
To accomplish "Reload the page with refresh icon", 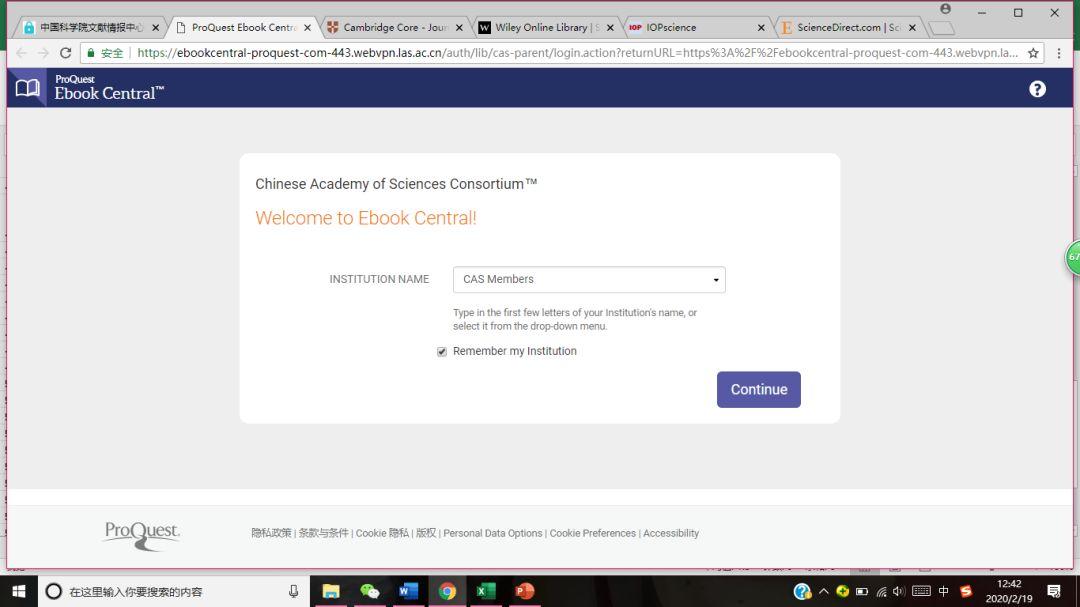I will (x=65, y=53).
